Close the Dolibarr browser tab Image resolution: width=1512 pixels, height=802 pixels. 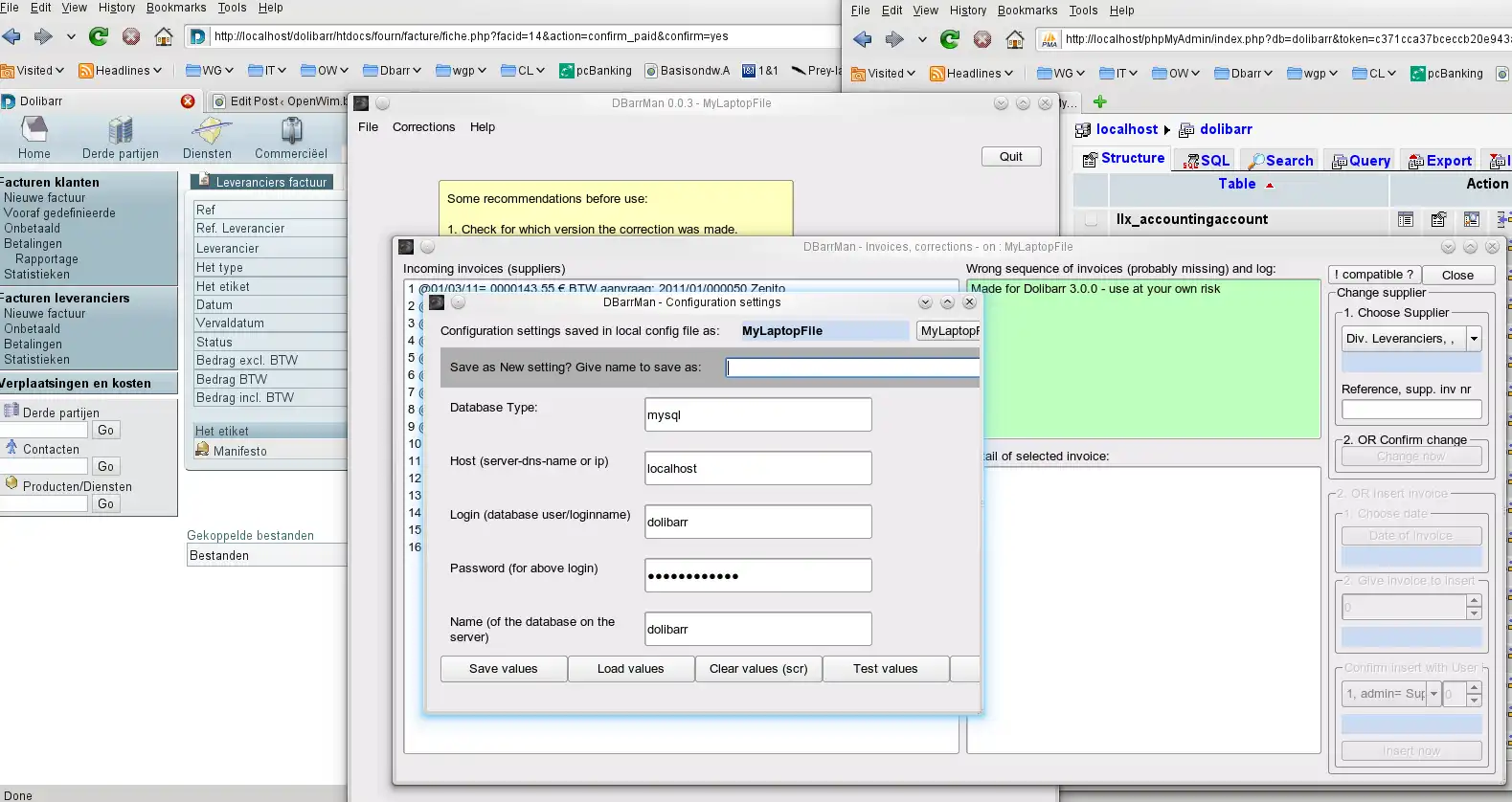click(188, 101)
